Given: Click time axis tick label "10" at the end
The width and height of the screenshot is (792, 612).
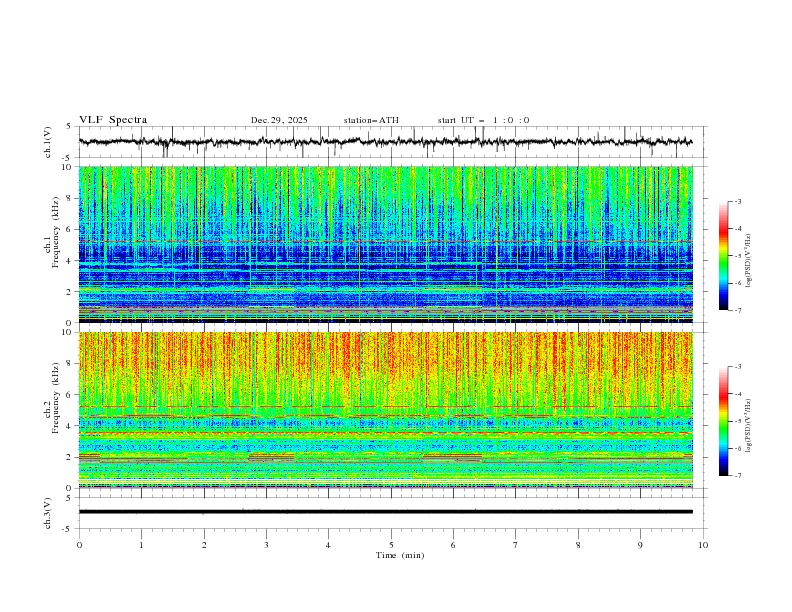Looking at the screenshot, I should (x=703, y=545).
